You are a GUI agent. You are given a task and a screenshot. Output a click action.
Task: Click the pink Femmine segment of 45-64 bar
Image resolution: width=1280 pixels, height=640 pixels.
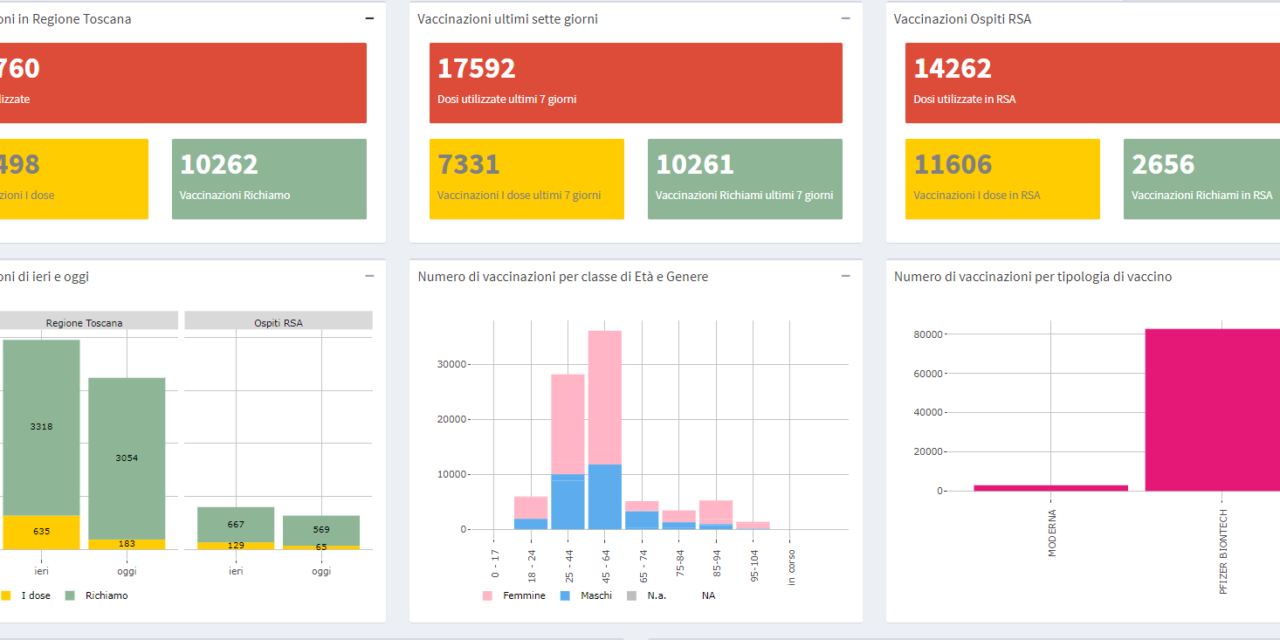point(604,397)
